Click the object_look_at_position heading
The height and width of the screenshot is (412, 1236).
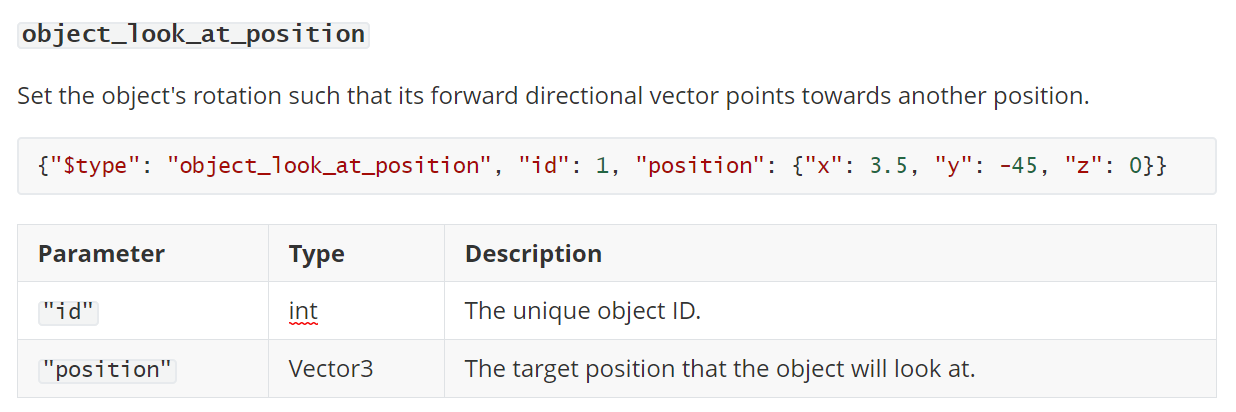coord(194,34)
